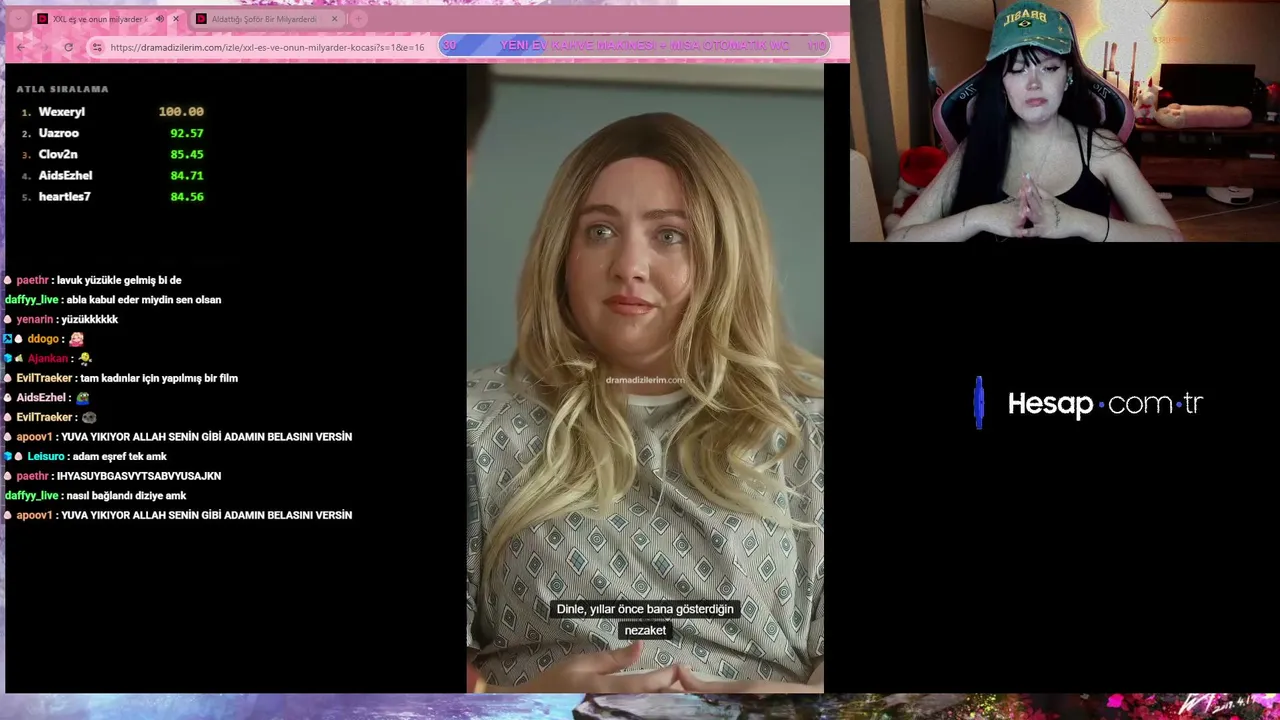The image size is (1280, 720).
Task: Reload the dramadizilerim page
Action: coord(68,47)
